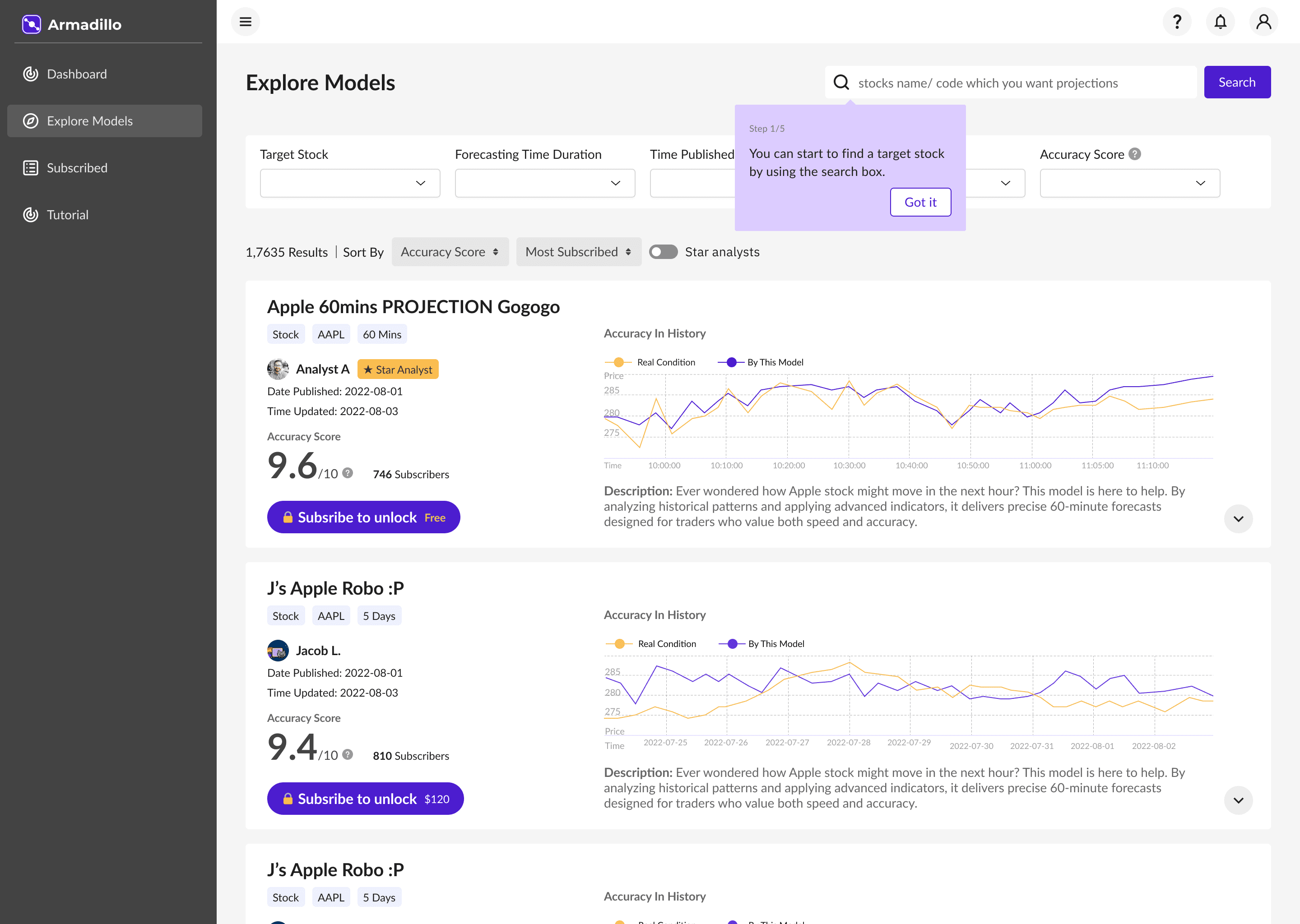
Task: Click Date Published under Analyst A
Action: pos(334,392)
